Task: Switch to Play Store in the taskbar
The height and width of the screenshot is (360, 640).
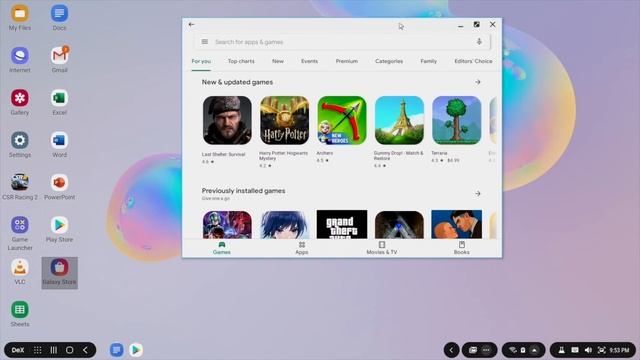Action: click(136, 350)
